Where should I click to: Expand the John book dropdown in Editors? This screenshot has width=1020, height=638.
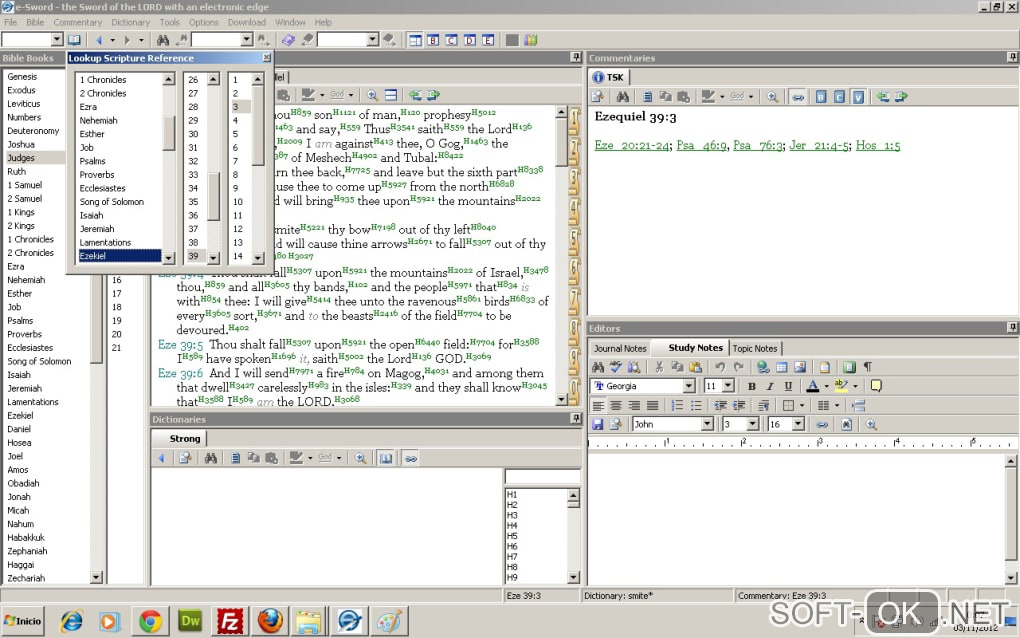pos(707,424)
